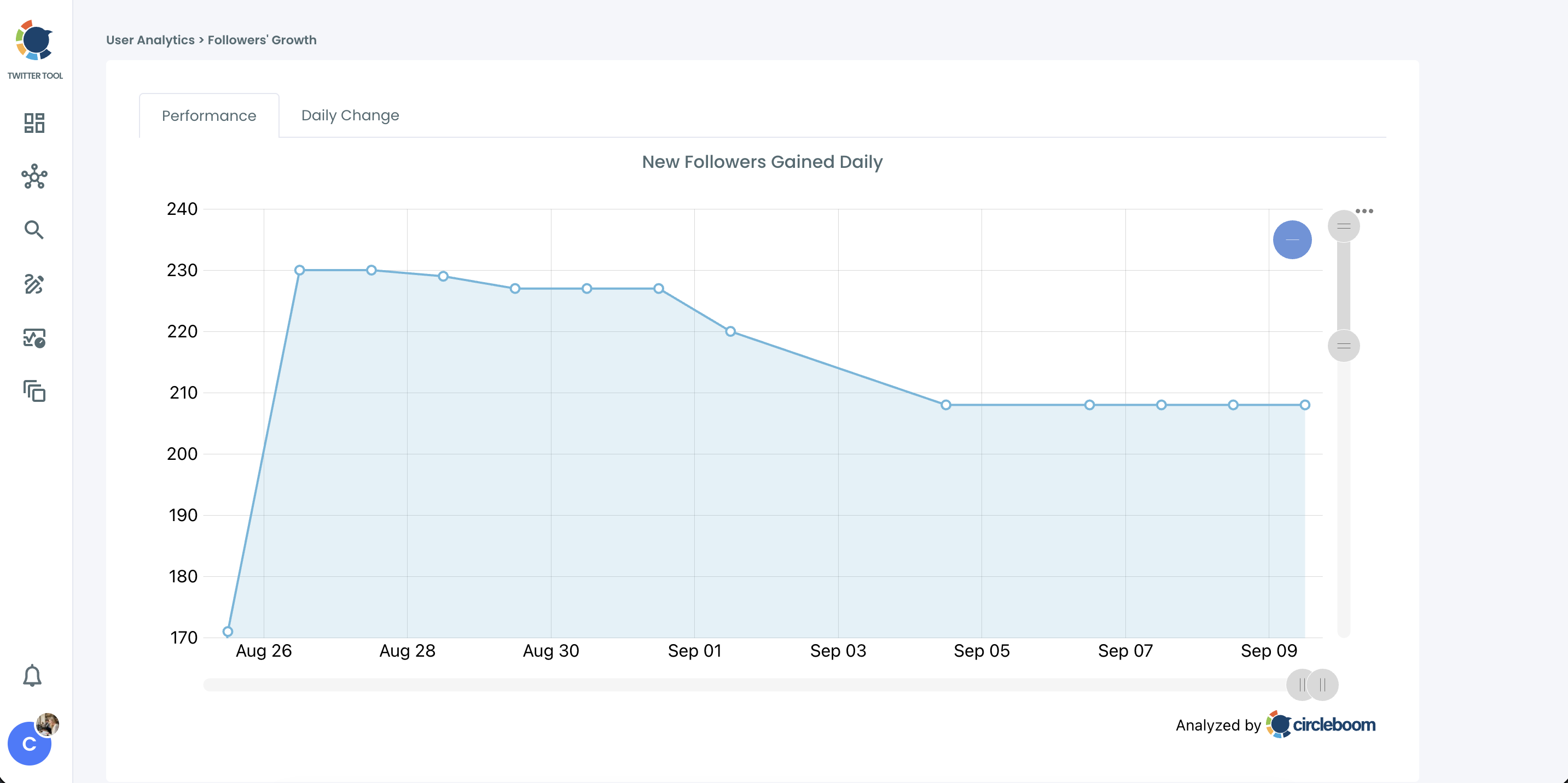Click the New Followers Gained Daily title

pos(762,162)
